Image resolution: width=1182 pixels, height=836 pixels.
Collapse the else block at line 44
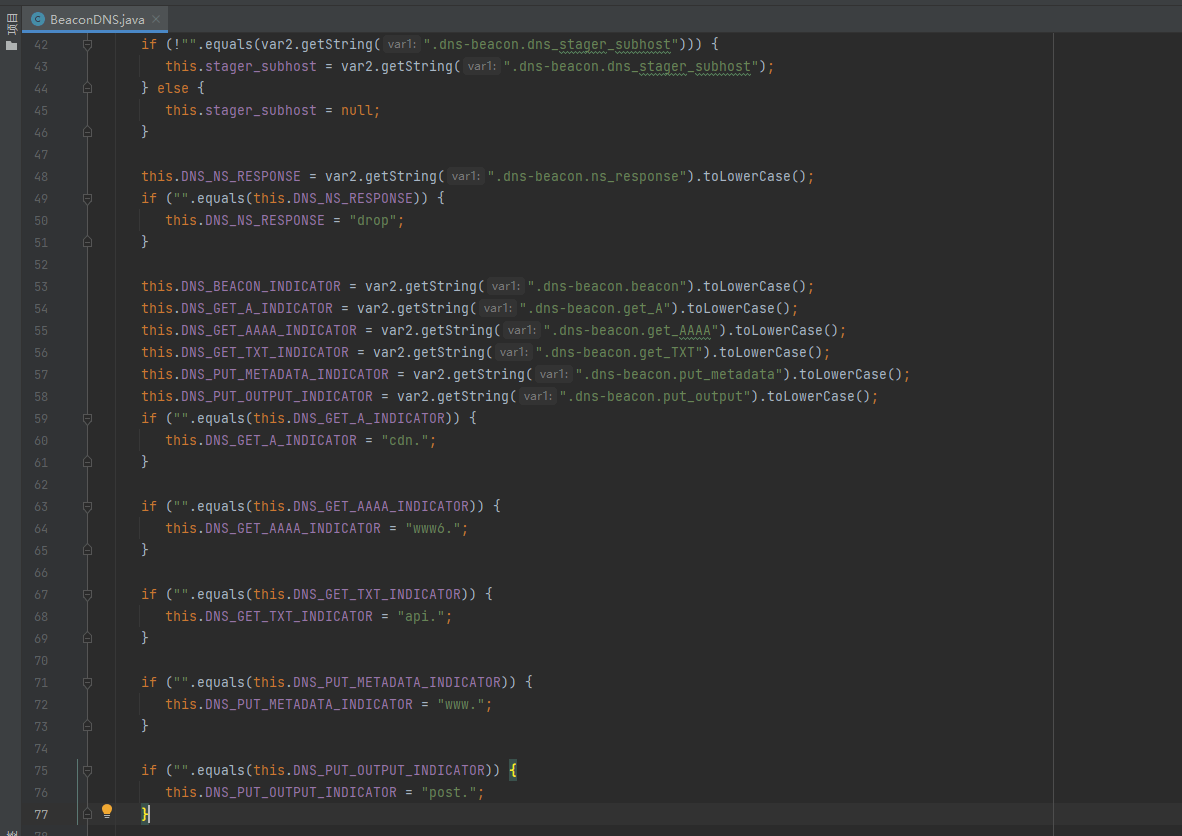click(x=87, y=89)
